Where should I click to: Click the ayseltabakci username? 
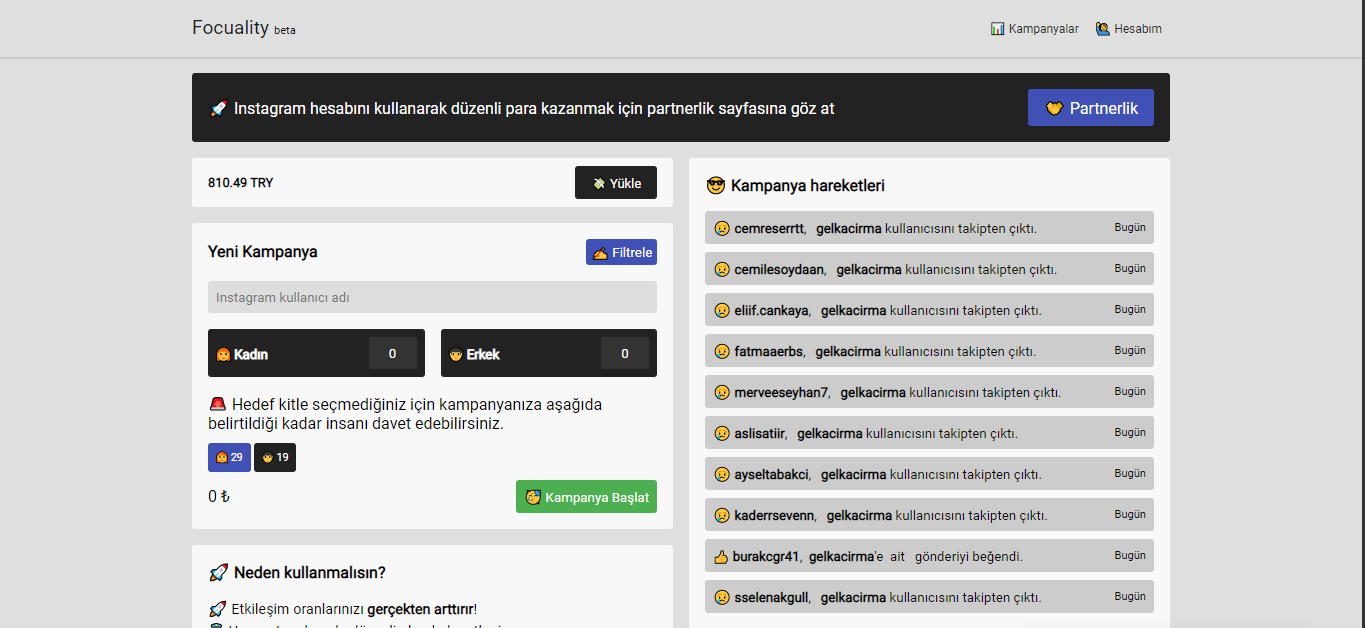[771, 474]
